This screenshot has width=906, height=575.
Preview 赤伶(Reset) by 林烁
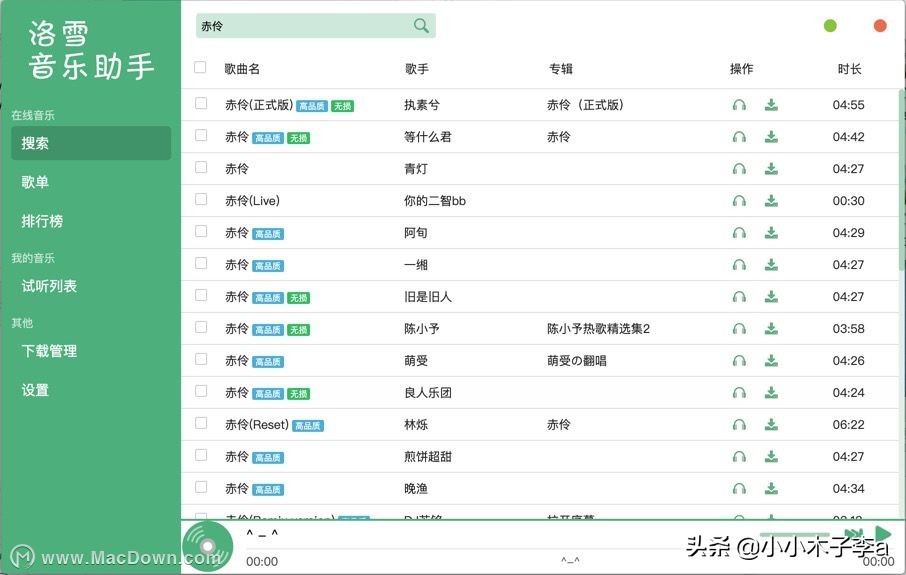click(739, 425)
